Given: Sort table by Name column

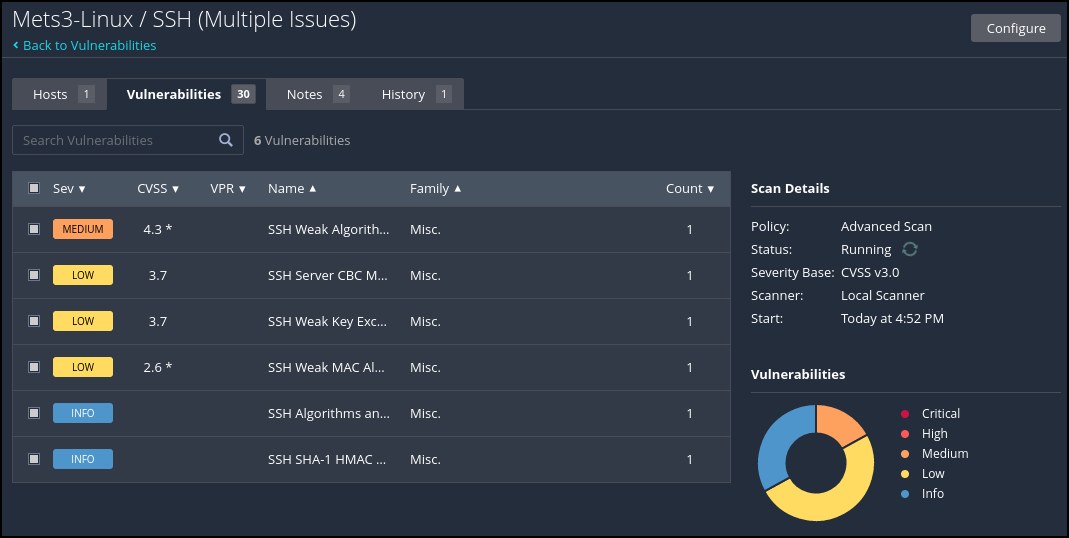Looking at the screenshot, I should (x=292, y=188).
